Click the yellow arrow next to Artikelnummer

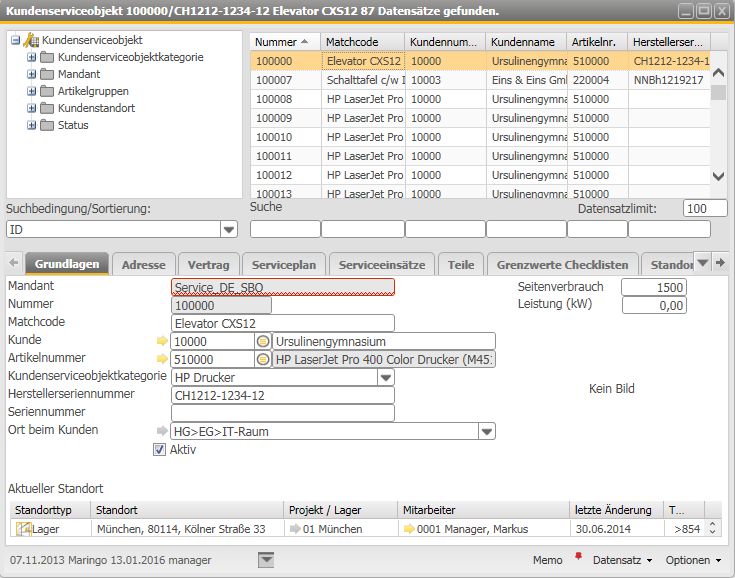(x=163, y=359)
